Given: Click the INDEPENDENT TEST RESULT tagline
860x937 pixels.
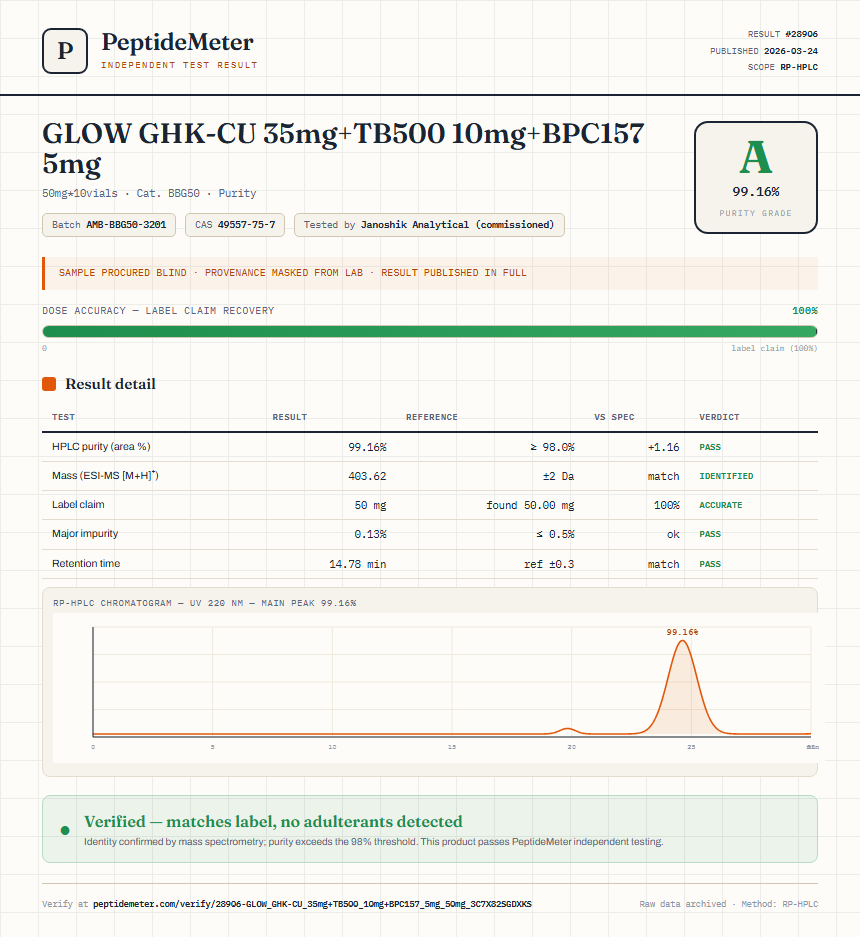Looking at the screenshot, I should pos(179,65).
